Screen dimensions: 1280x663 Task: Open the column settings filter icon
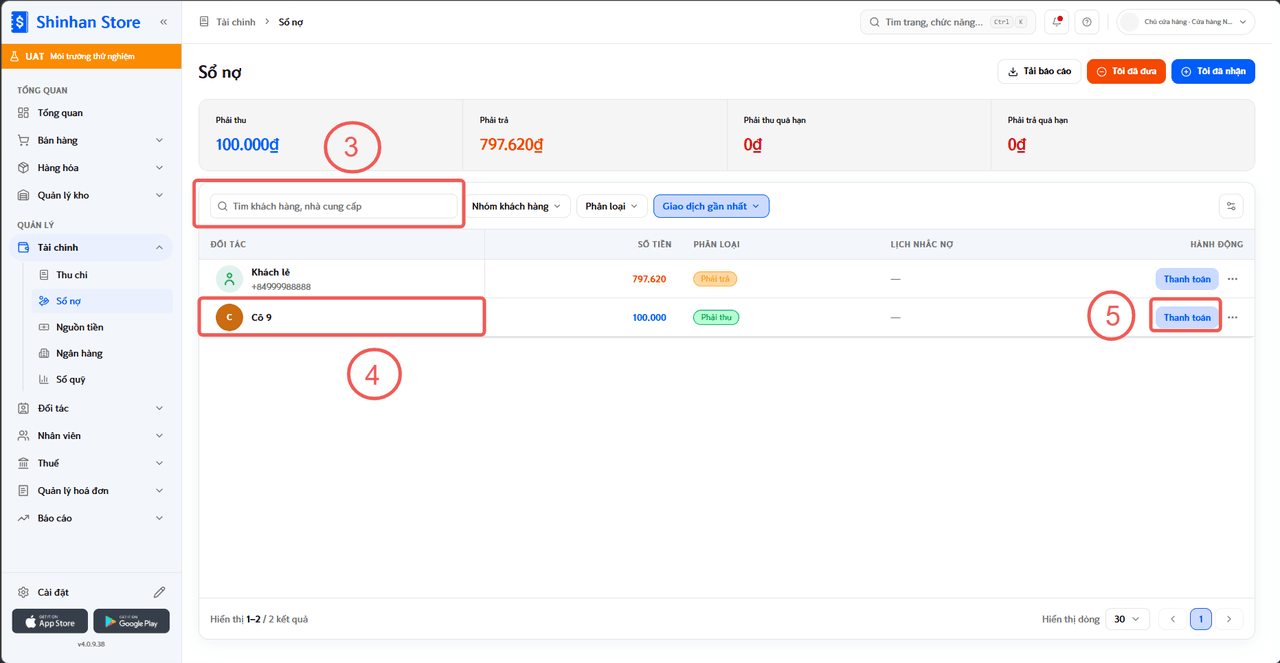pos(1231,207)
